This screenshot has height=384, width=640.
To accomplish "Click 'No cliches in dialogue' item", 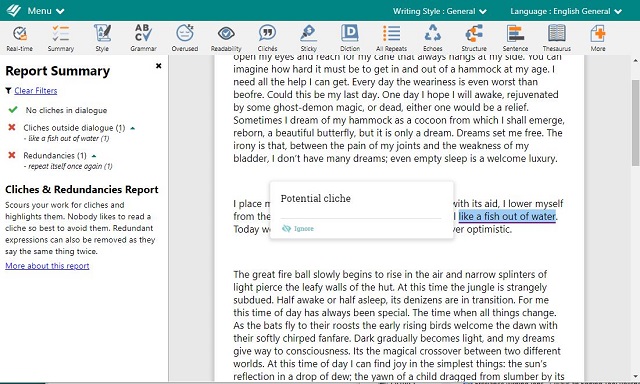I will [x=66, y=110].
